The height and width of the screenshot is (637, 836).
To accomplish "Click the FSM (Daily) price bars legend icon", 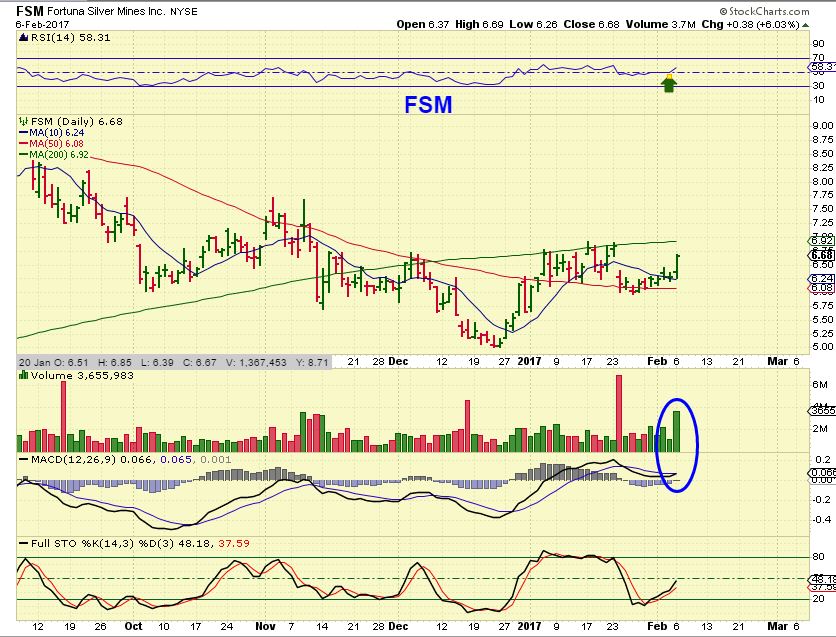I will [x=23, y=122].
